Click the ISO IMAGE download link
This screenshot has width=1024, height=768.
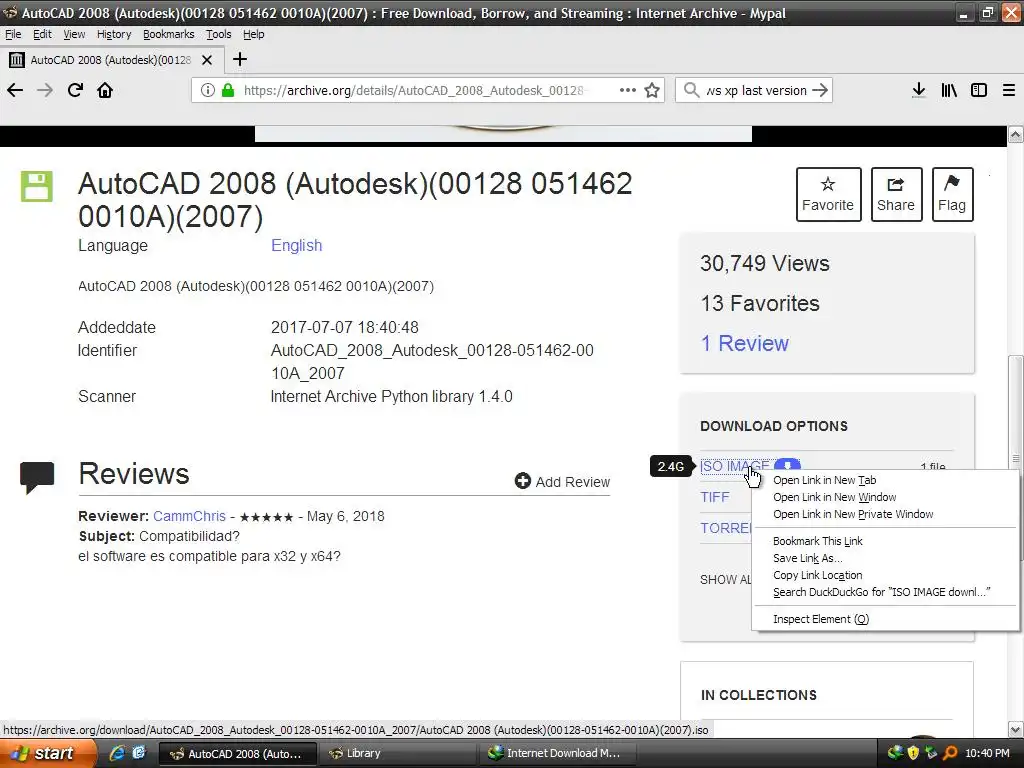(735, 466)
